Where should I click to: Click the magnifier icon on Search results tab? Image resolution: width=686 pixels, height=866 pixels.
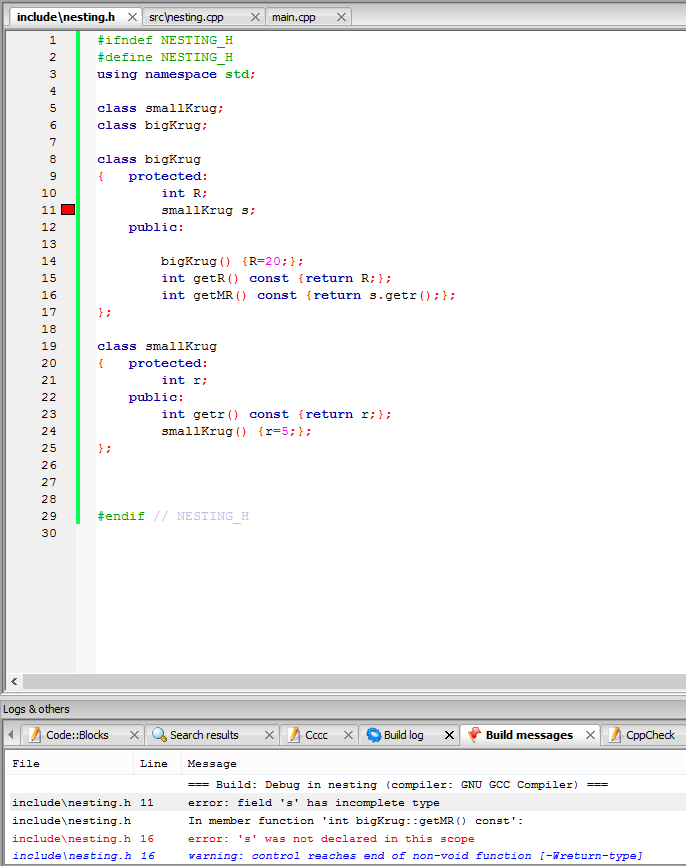159,735
